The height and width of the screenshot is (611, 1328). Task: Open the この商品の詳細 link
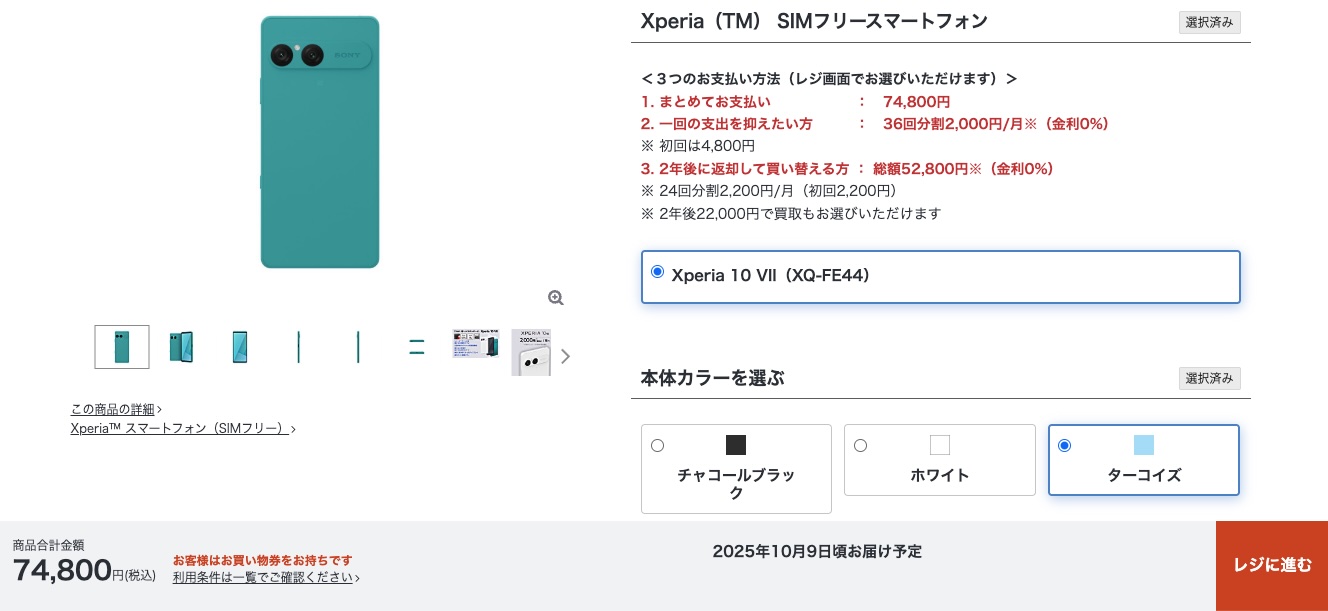click(x=113, y=409)
